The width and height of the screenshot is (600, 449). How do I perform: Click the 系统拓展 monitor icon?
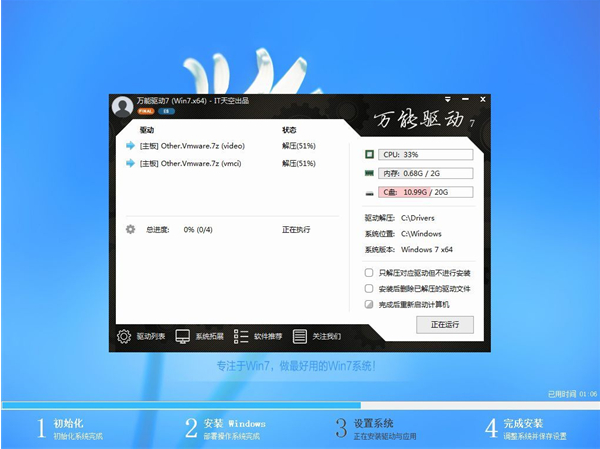[x=183, y=336]
